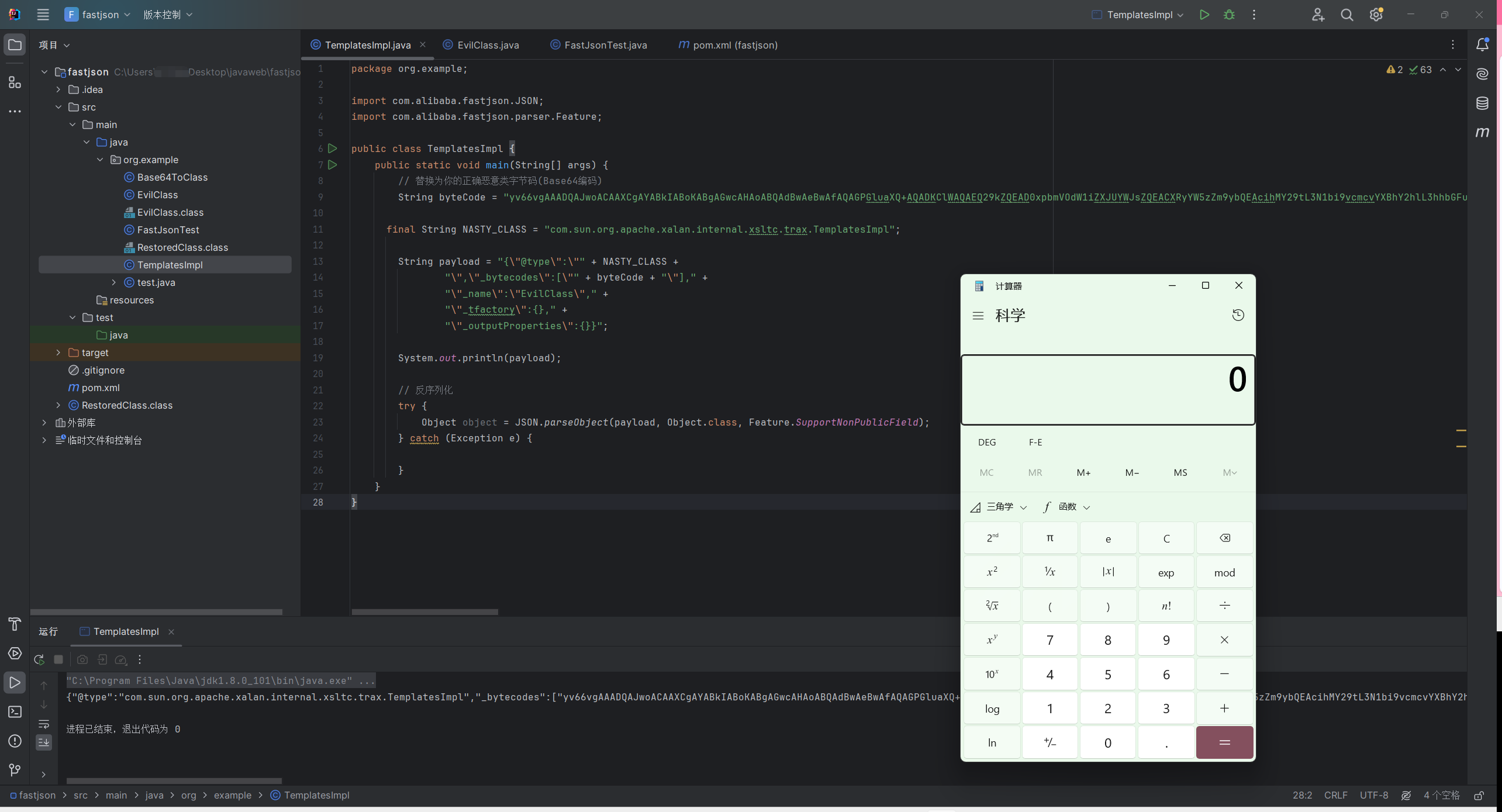Open Search Everywhere magnifier
The width and height of the screenshot is (1502, 812).
tap(1347, 15)
